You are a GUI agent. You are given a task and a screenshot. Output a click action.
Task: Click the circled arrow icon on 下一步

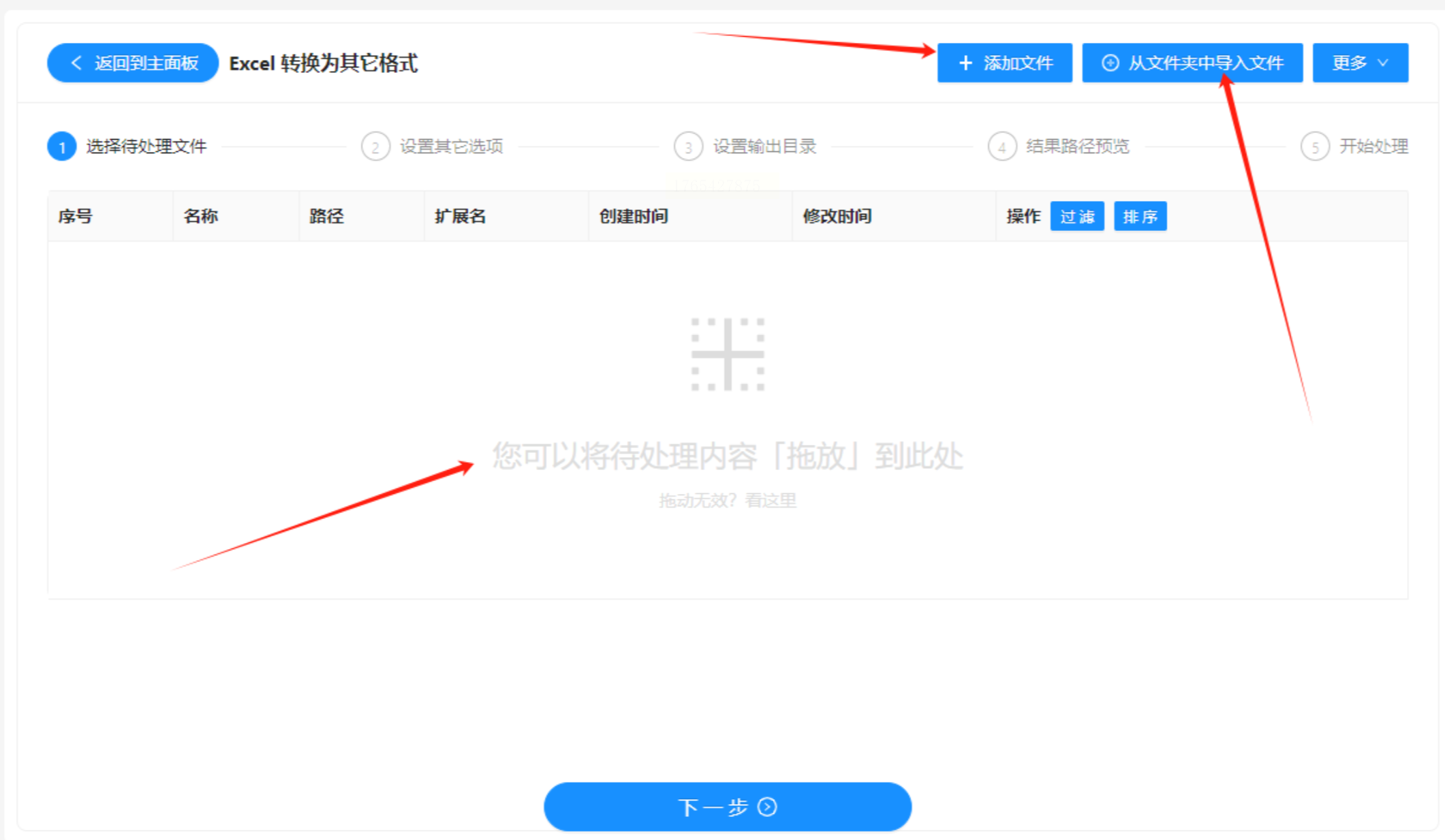[x=768, y=807]
